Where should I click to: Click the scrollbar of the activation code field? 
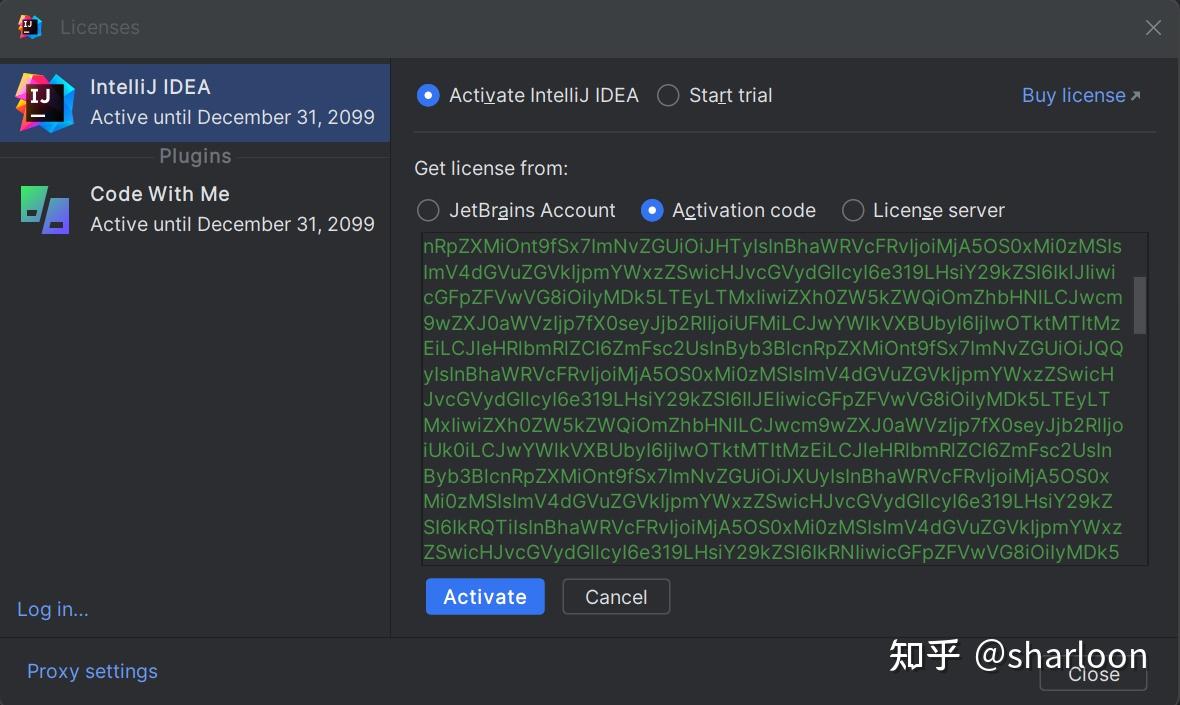click(x=1139, y=300)
